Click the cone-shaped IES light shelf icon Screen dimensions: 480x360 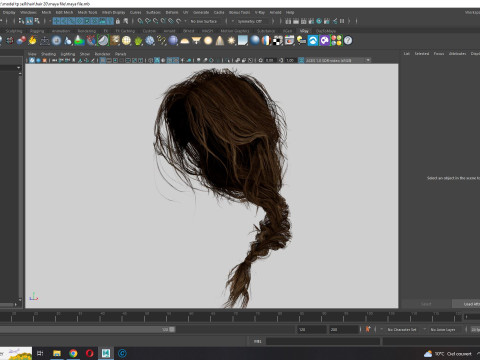tap(219, 41)
